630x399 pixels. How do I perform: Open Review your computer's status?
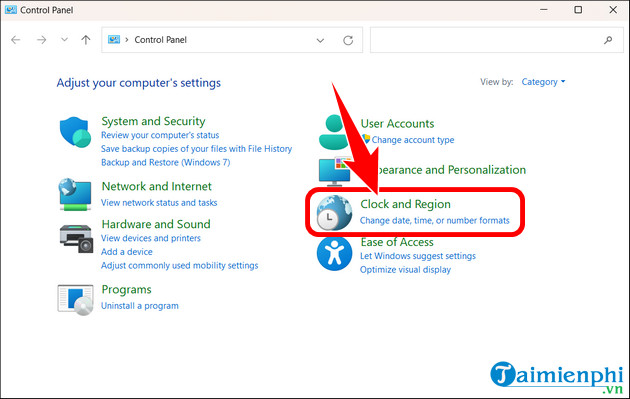point(160,135)
